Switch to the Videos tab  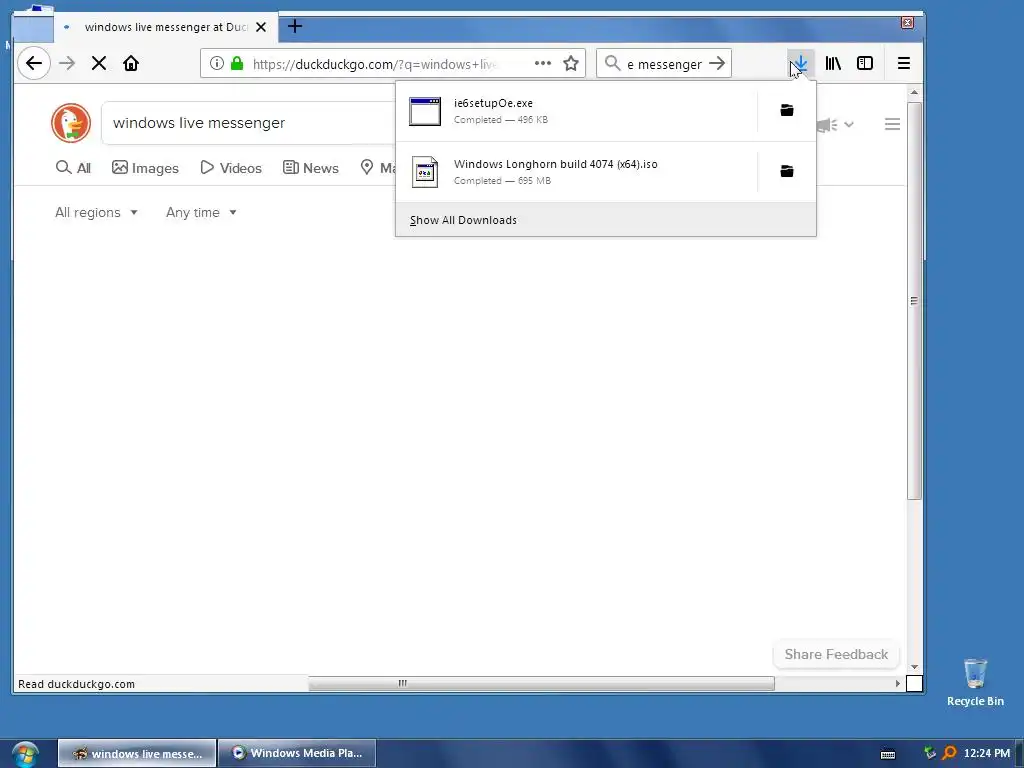[231, 168]
